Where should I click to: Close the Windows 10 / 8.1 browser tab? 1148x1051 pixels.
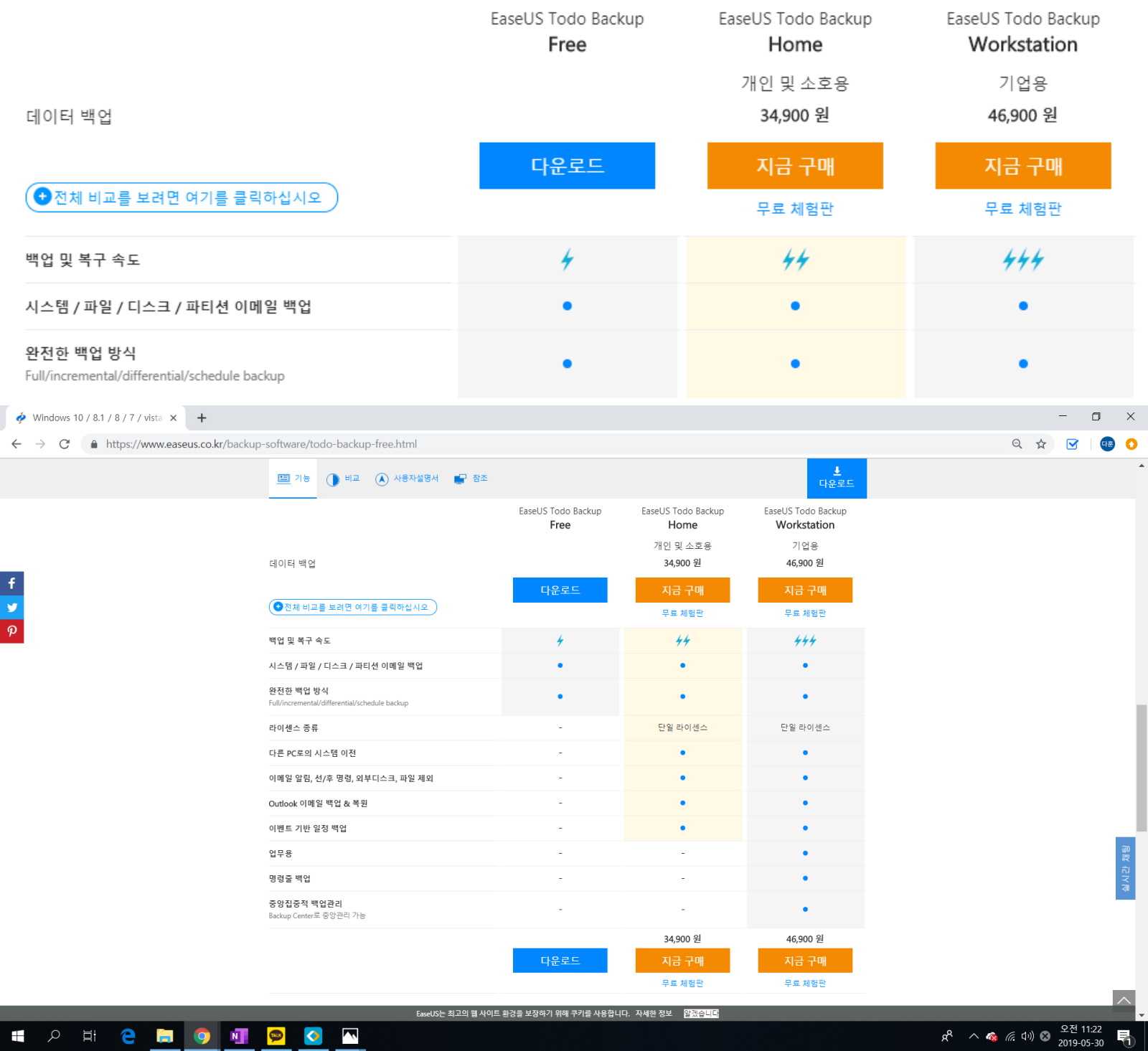[173, 418]
